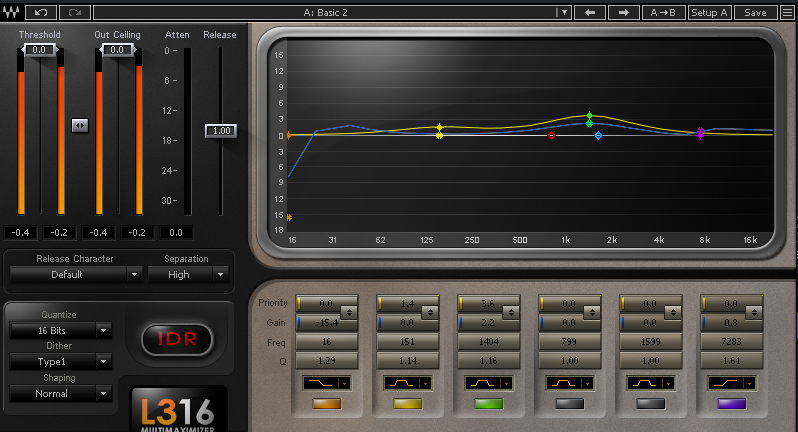Copy setup A to B
This screenshot has width=798, height=432.
click(663, 12)
